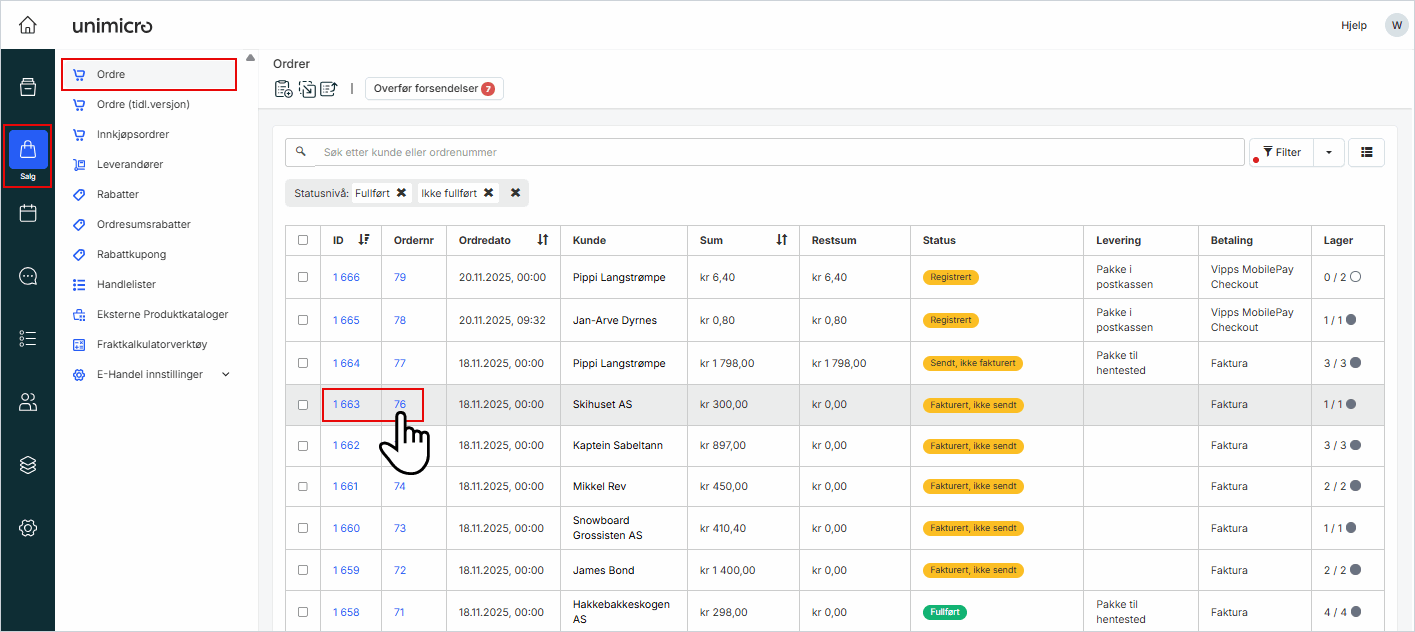Click the home icon in top-left corner

28,25
